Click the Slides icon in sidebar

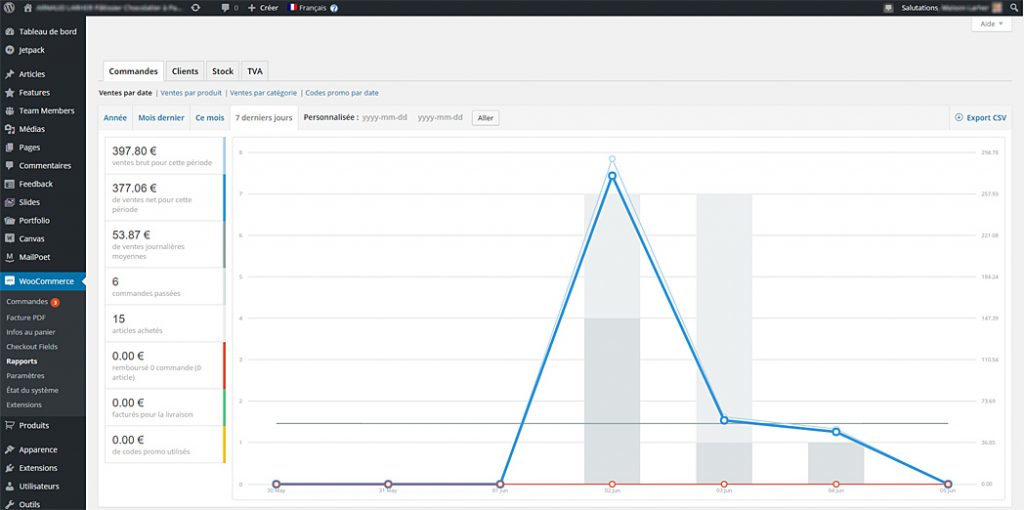pos(9,202)
